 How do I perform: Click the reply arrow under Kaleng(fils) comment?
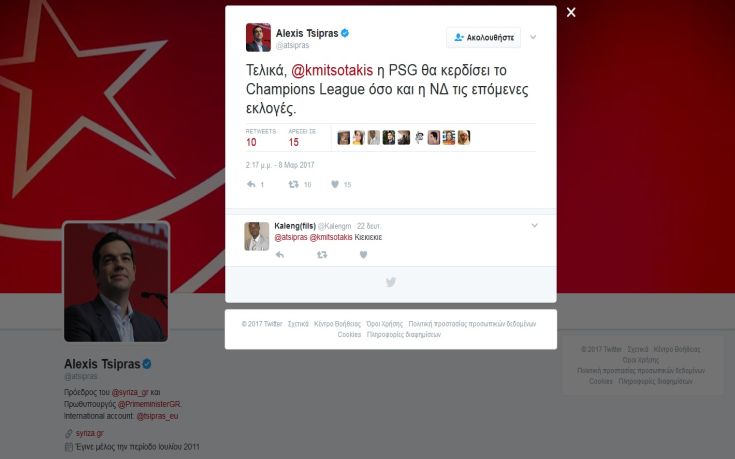280,255
